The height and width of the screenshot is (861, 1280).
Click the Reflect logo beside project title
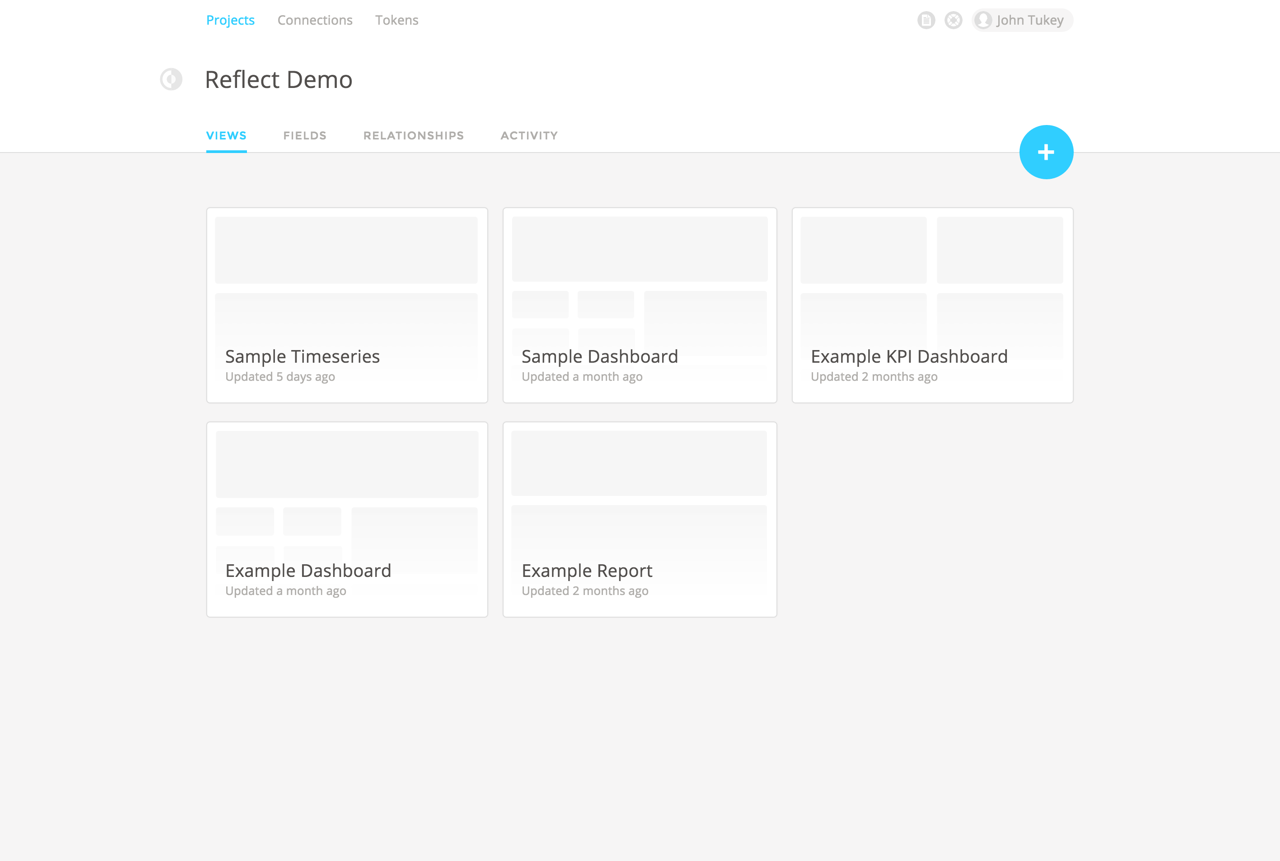(x=171, y=79)
